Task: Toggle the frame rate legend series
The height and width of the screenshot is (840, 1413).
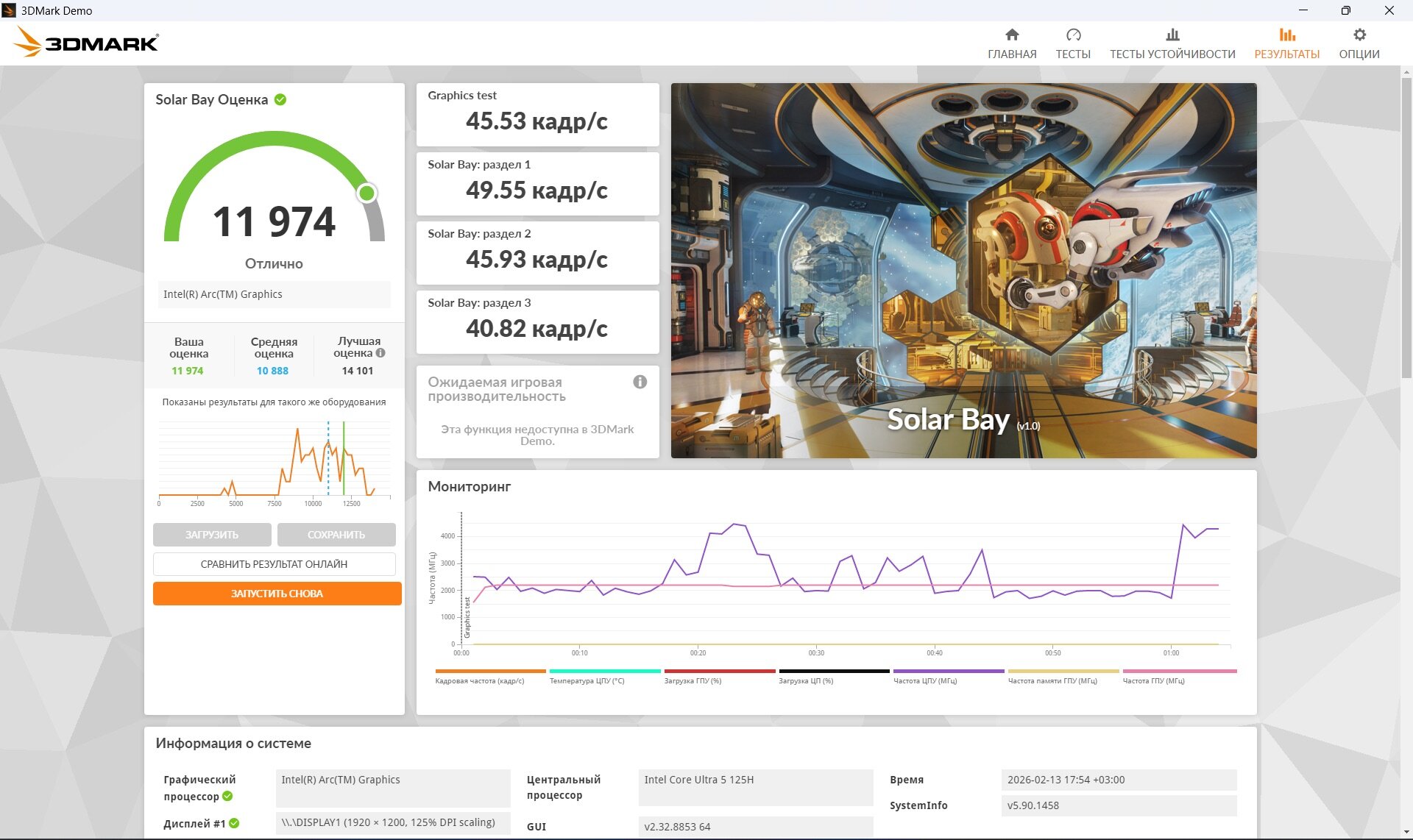Action: tap(480, 680)
